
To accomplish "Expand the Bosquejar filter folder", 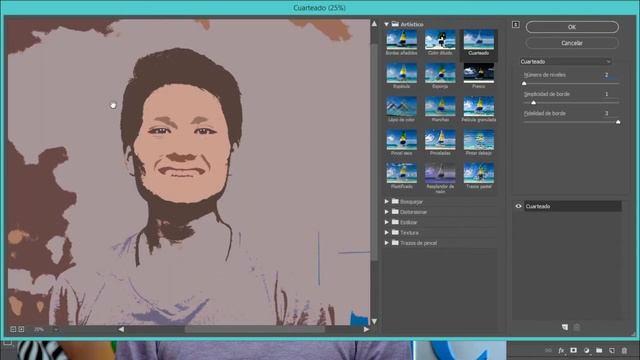I will tap(387, 202).
